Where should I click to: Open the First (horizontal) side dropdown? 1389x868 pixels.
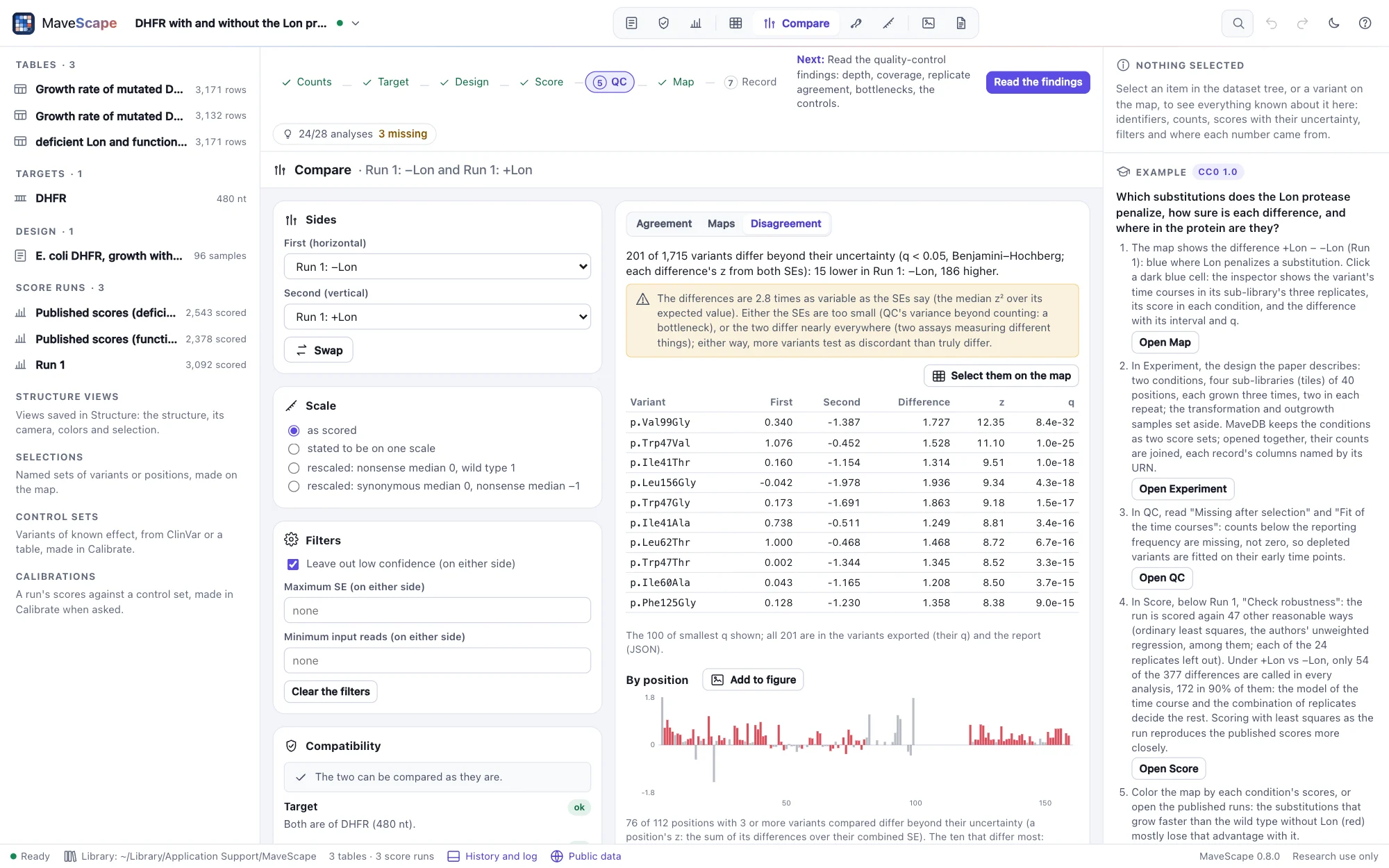pos(438,267)
